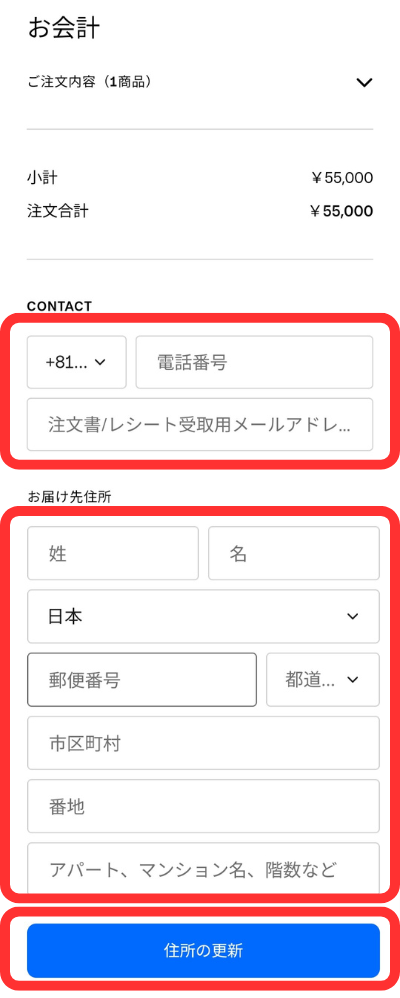400x998 pixels.
Task: Open the 都道府県 prefecture dropdown
Action: point(323,680)
